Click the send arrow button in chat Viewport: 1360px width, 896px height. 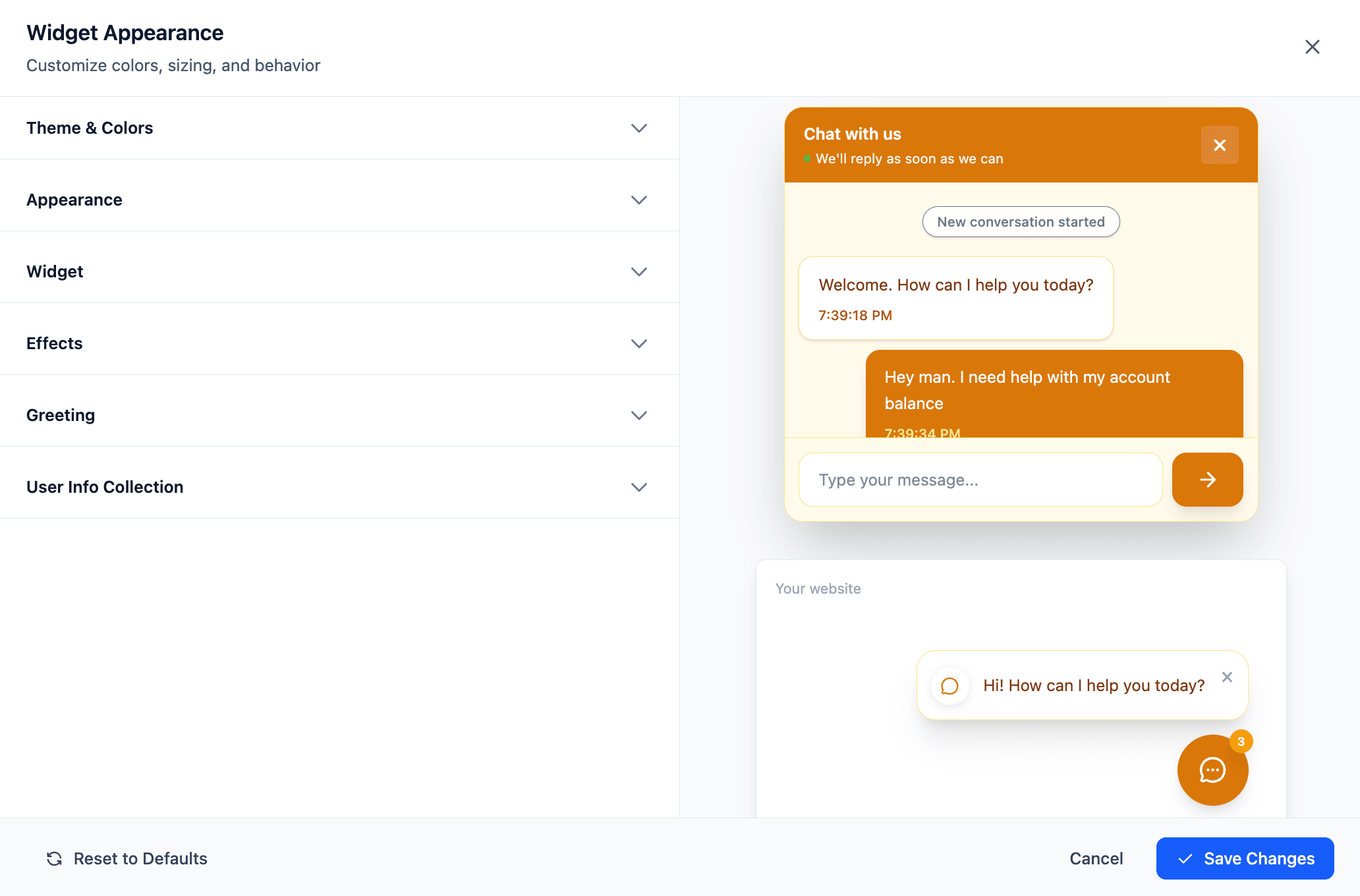point(1207,480)
